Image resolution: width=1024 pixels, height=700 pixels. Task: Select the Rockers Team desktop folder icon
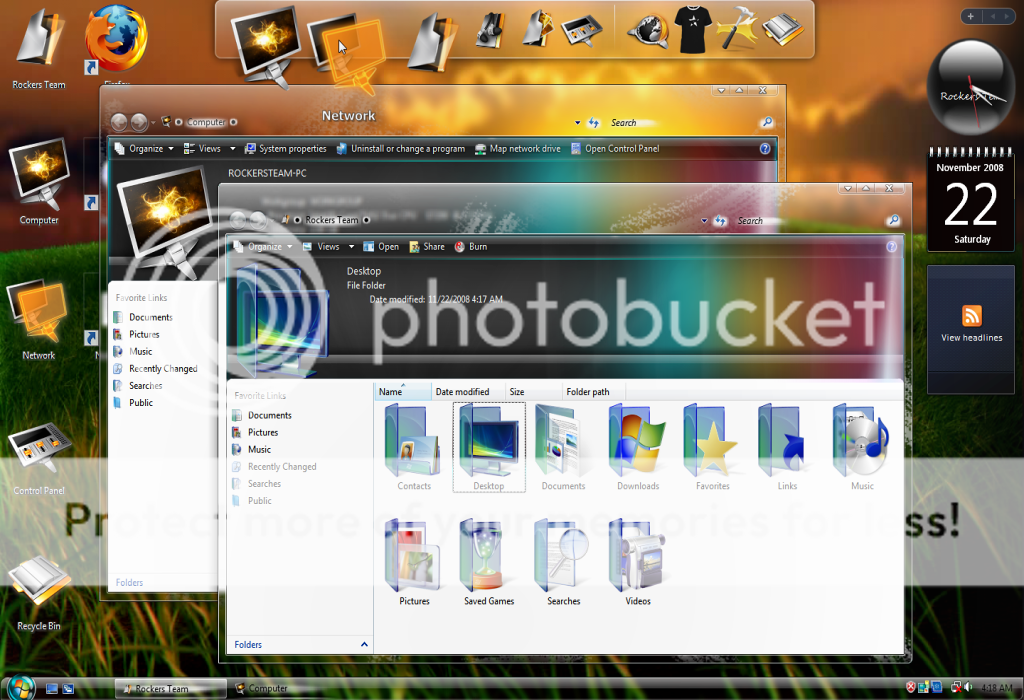[39, 47]
